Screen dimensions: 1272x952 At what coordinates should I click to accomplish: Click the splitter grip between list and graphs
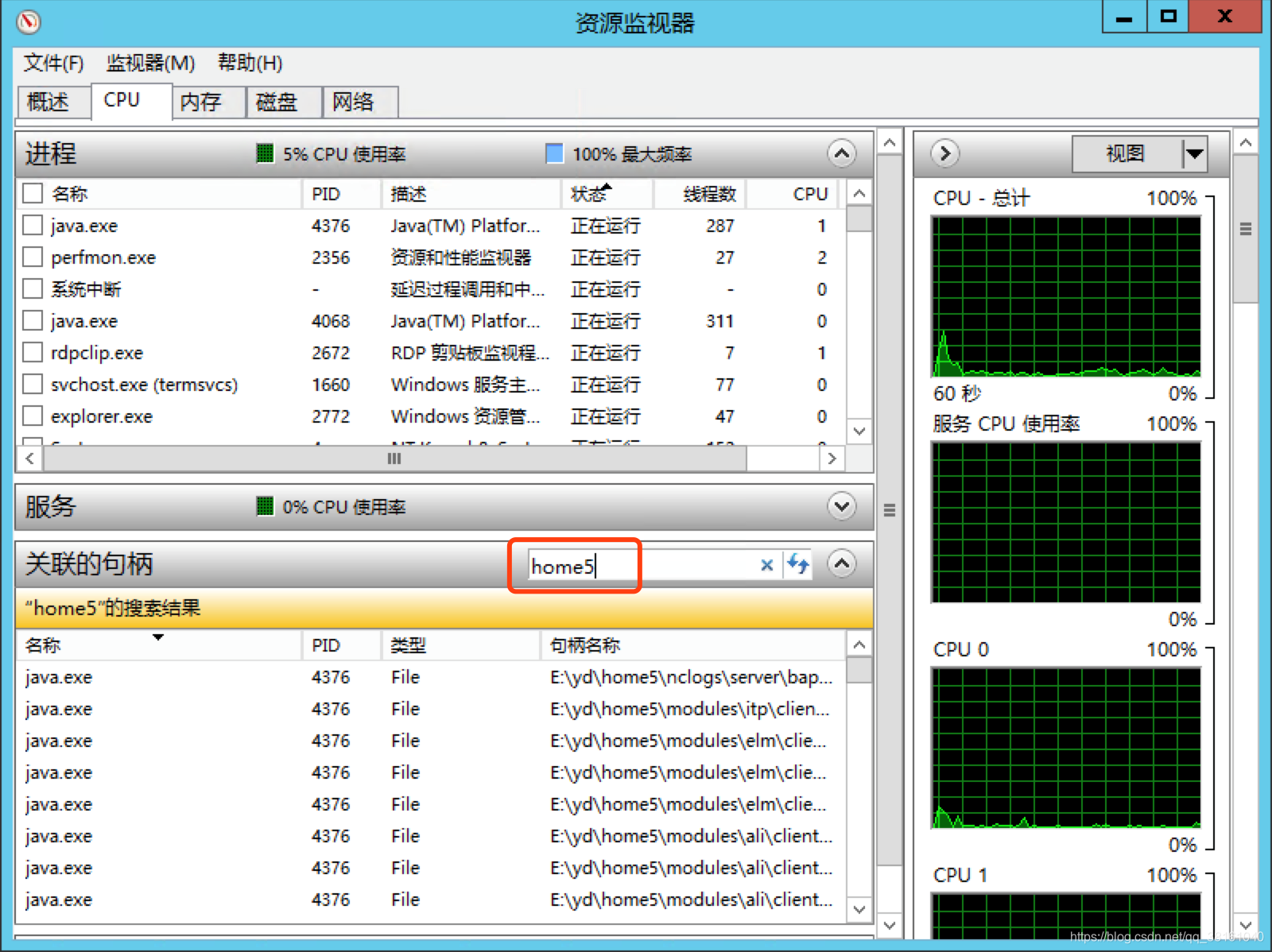(x=890, y=510)
